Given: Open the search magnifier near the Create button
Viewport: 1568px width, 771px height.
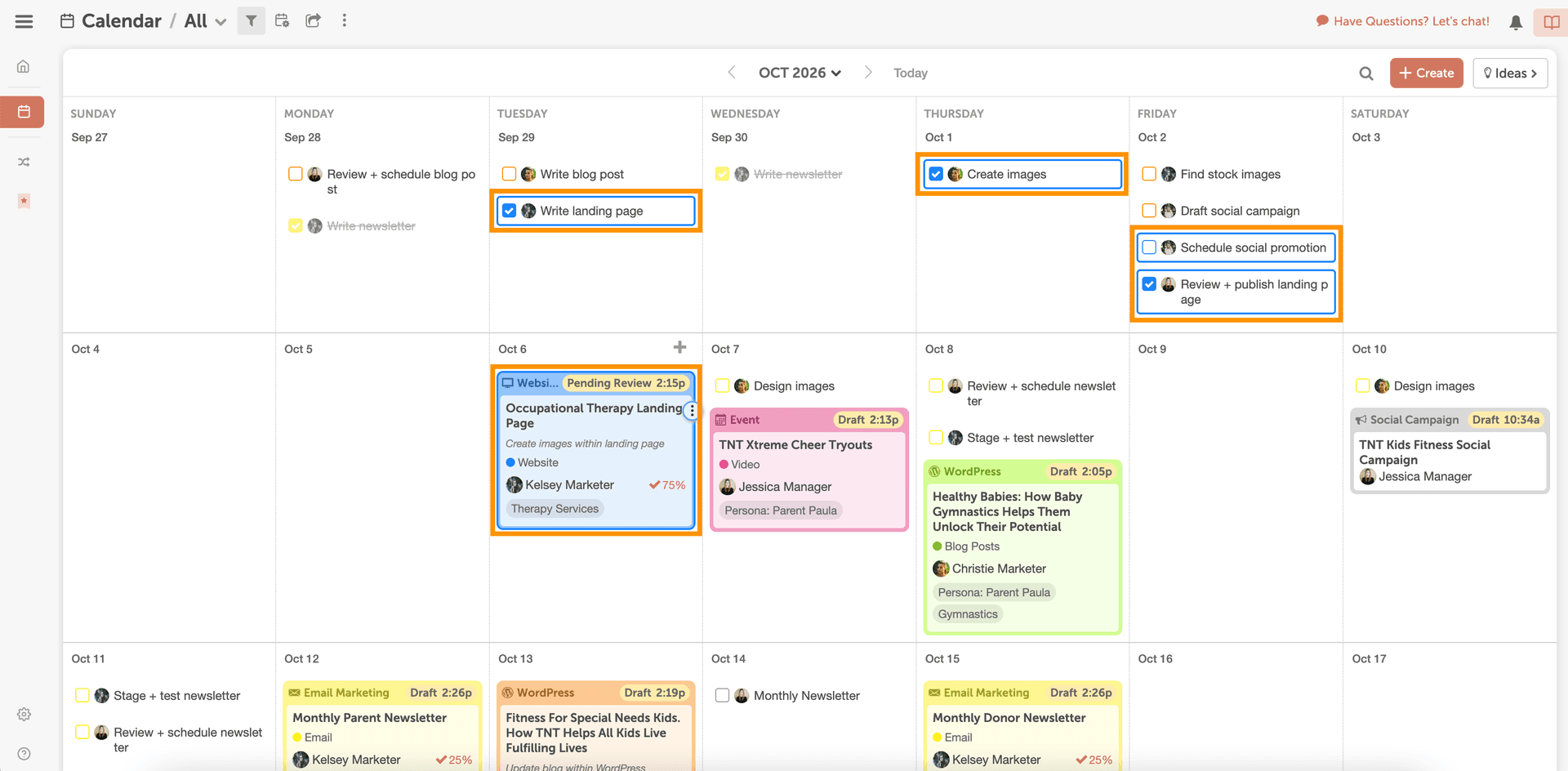Looking at the screenshot, I should [1365, 73].
